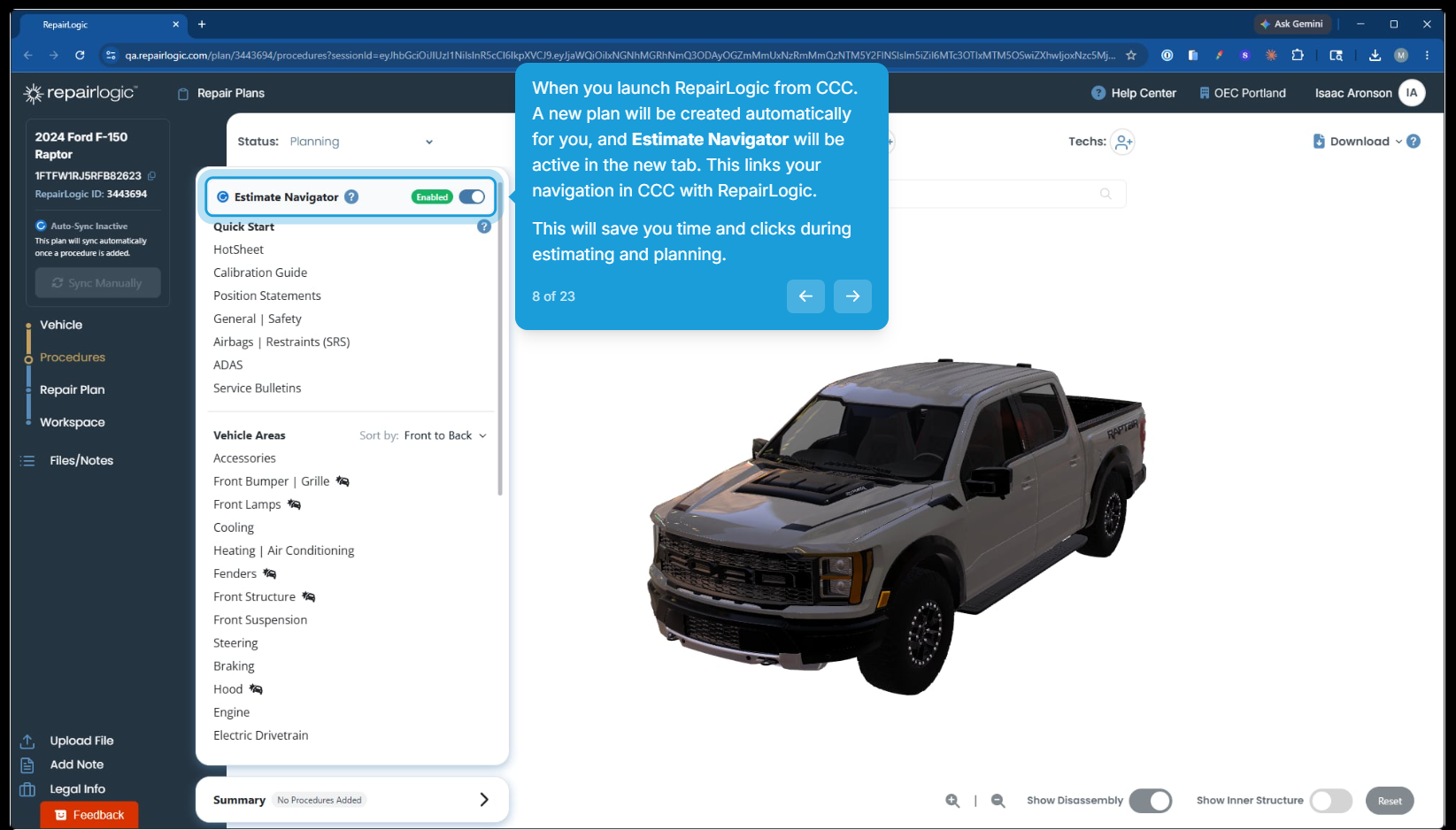Copy the VIN number icon

pyautogui.click(x=151, y=176)
